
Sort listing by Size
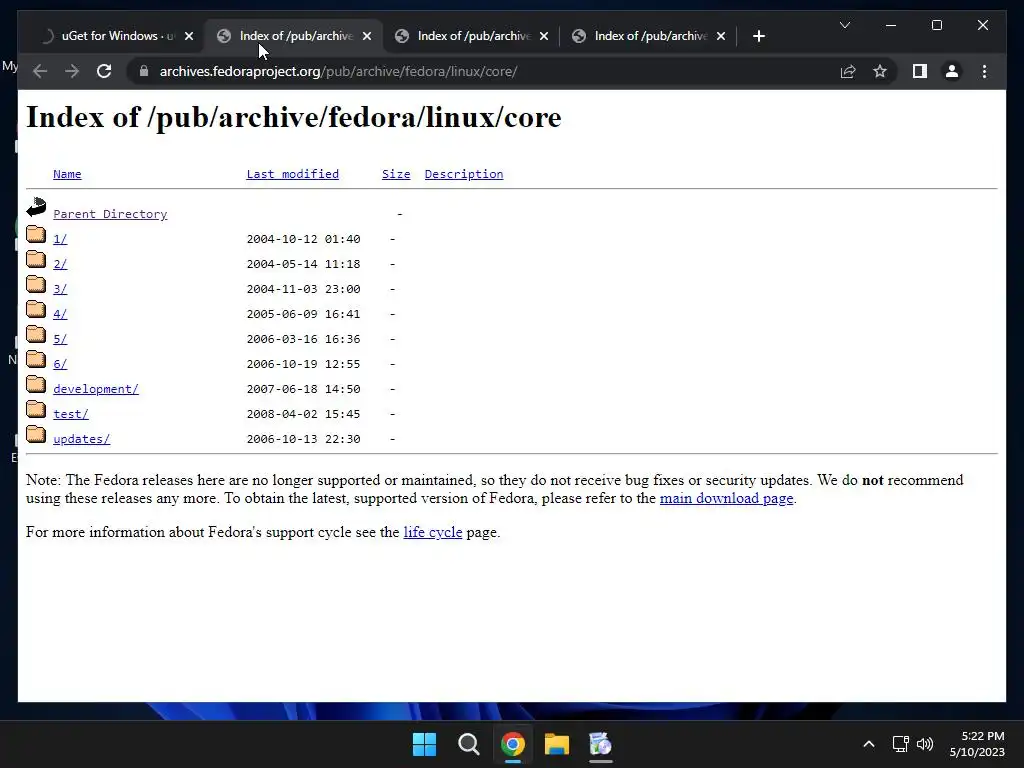[396, 174]
